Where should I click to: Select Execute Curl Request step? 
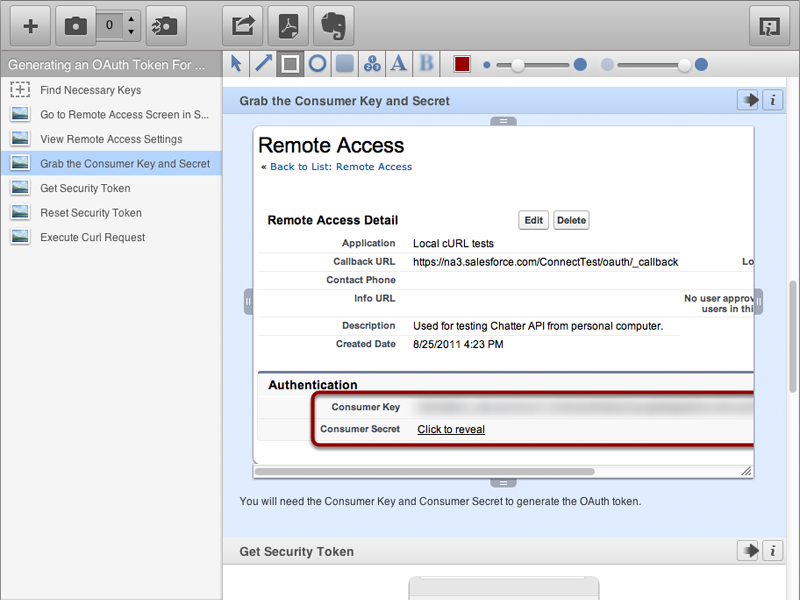[x=111, y=237]
